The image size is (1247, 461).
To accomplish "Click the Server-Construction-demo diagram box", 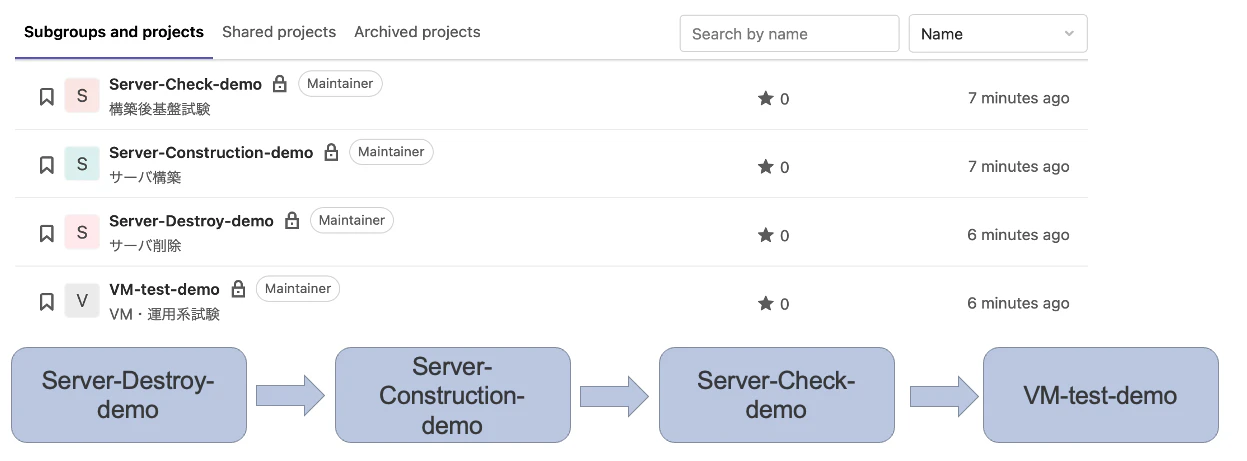I will (x=453, y=395).
